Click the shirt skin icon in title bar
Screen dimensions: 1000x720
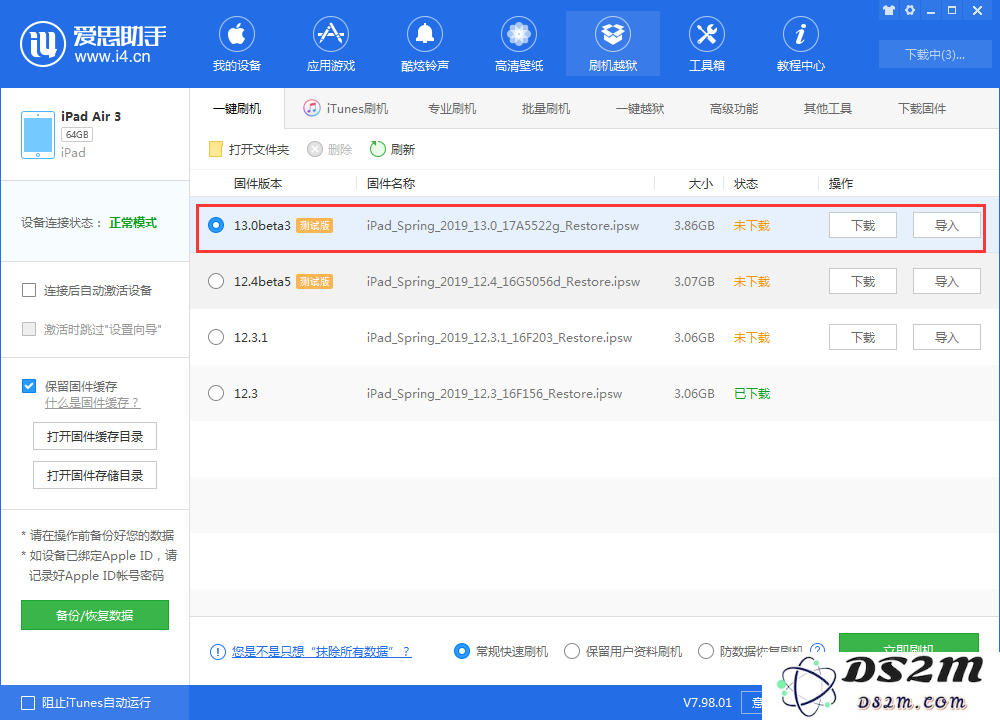(x=889, y=10)
